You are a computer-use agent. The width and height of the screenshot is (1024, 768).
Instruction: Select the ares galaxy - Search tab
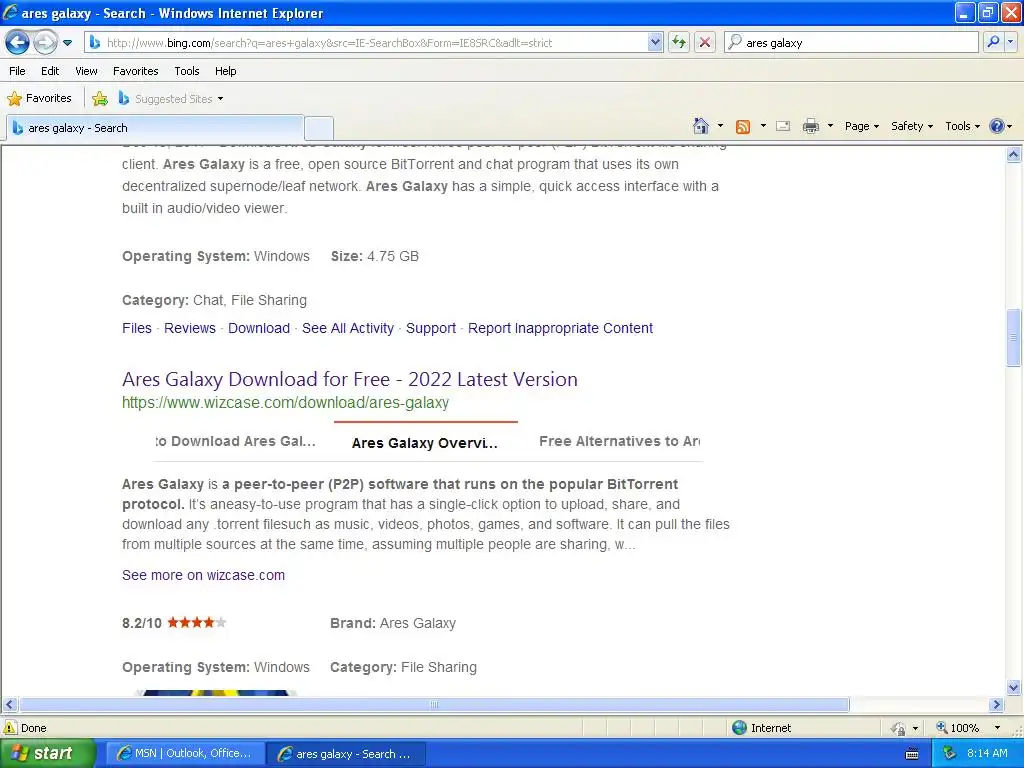[x=155, y=128]
